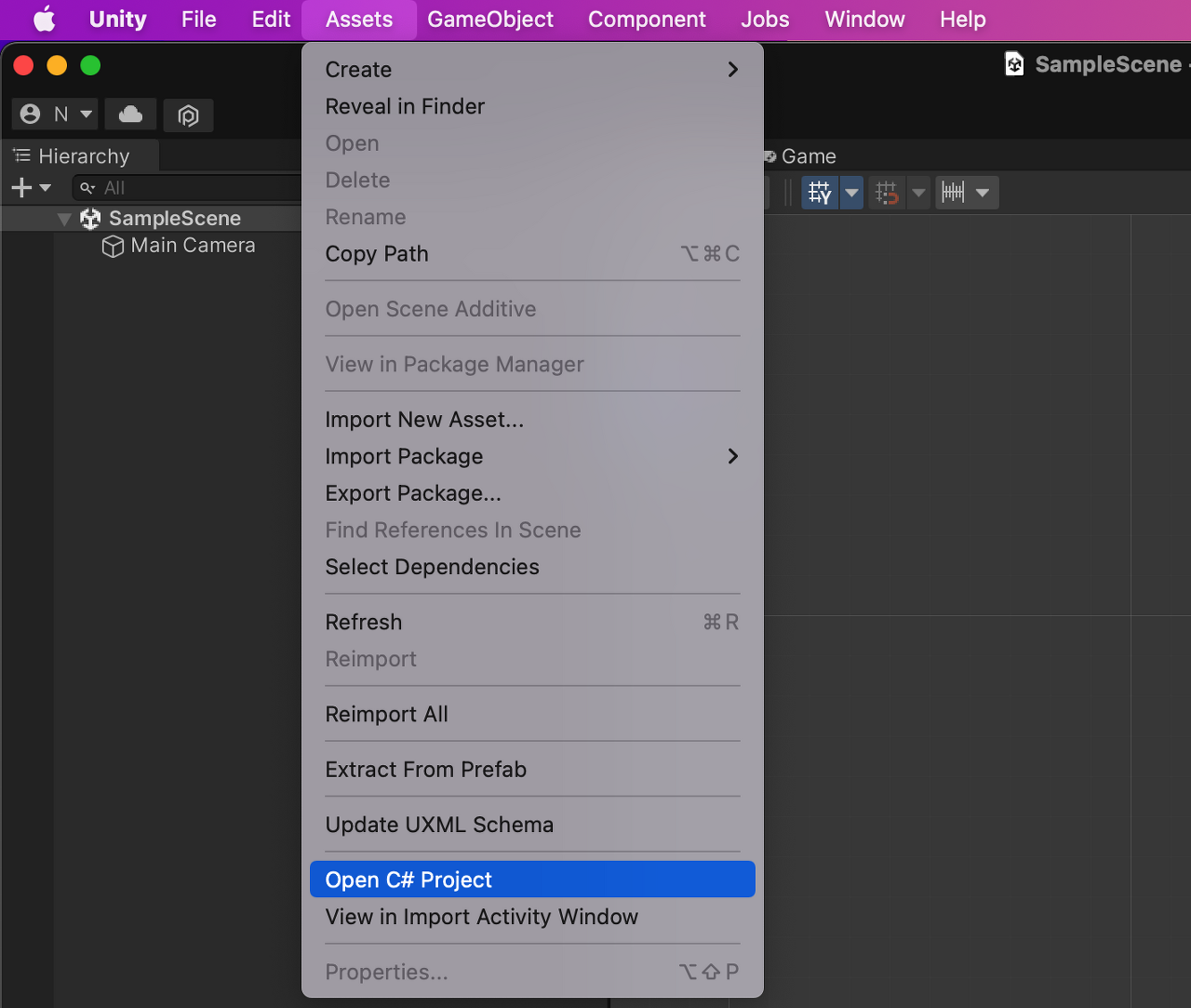Open the create dropdown arrow in Hierarchy

45,188
